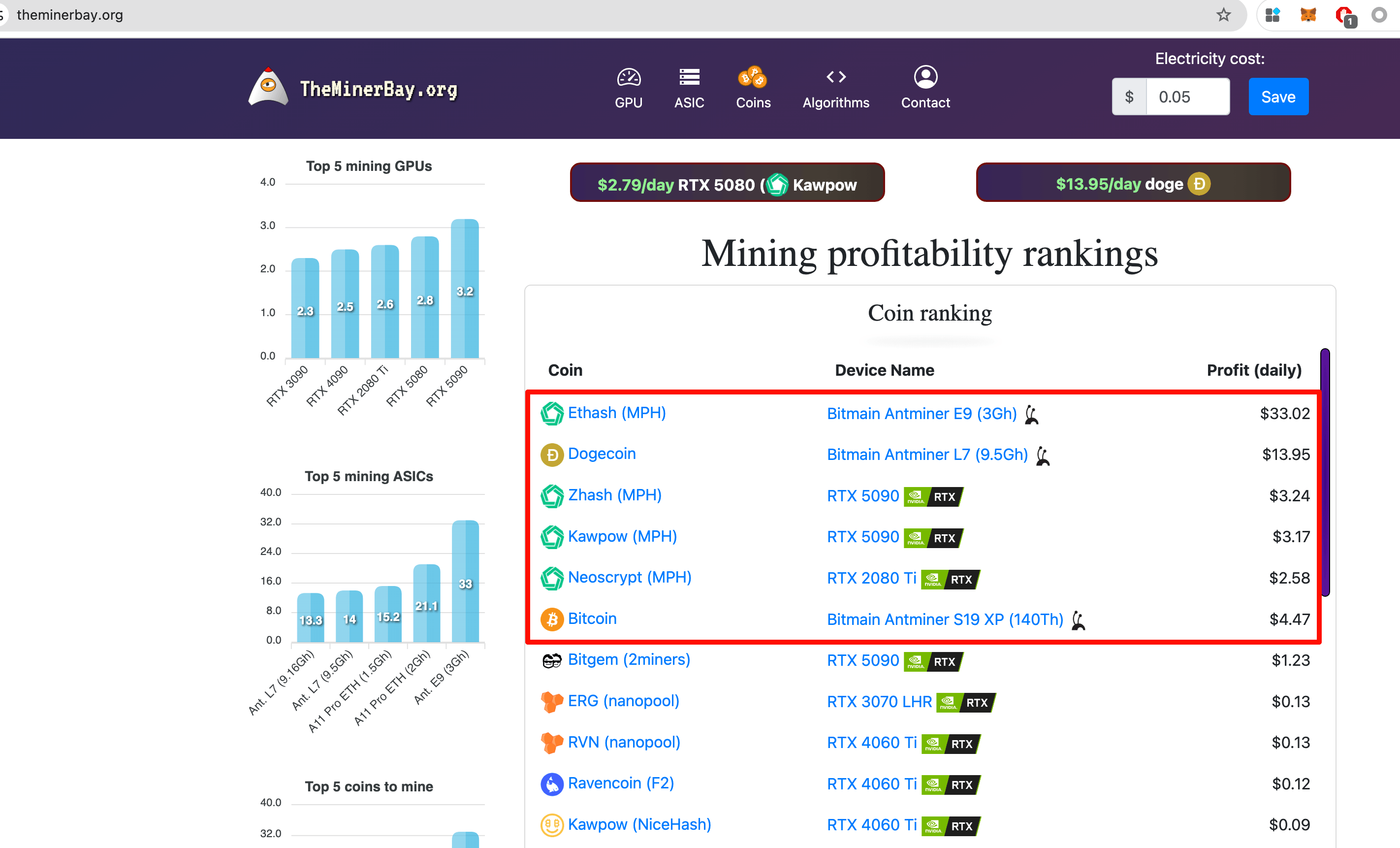Open the Dogecoin coin link
This screenshot has height=848, width=1400.
click(x=602, y=454)
